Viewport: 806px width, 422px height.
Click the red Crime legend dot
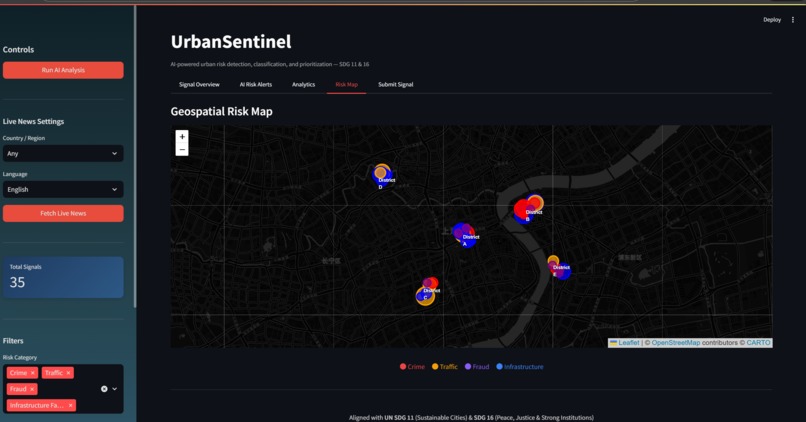pyautogui.click(x=403, y=366)
